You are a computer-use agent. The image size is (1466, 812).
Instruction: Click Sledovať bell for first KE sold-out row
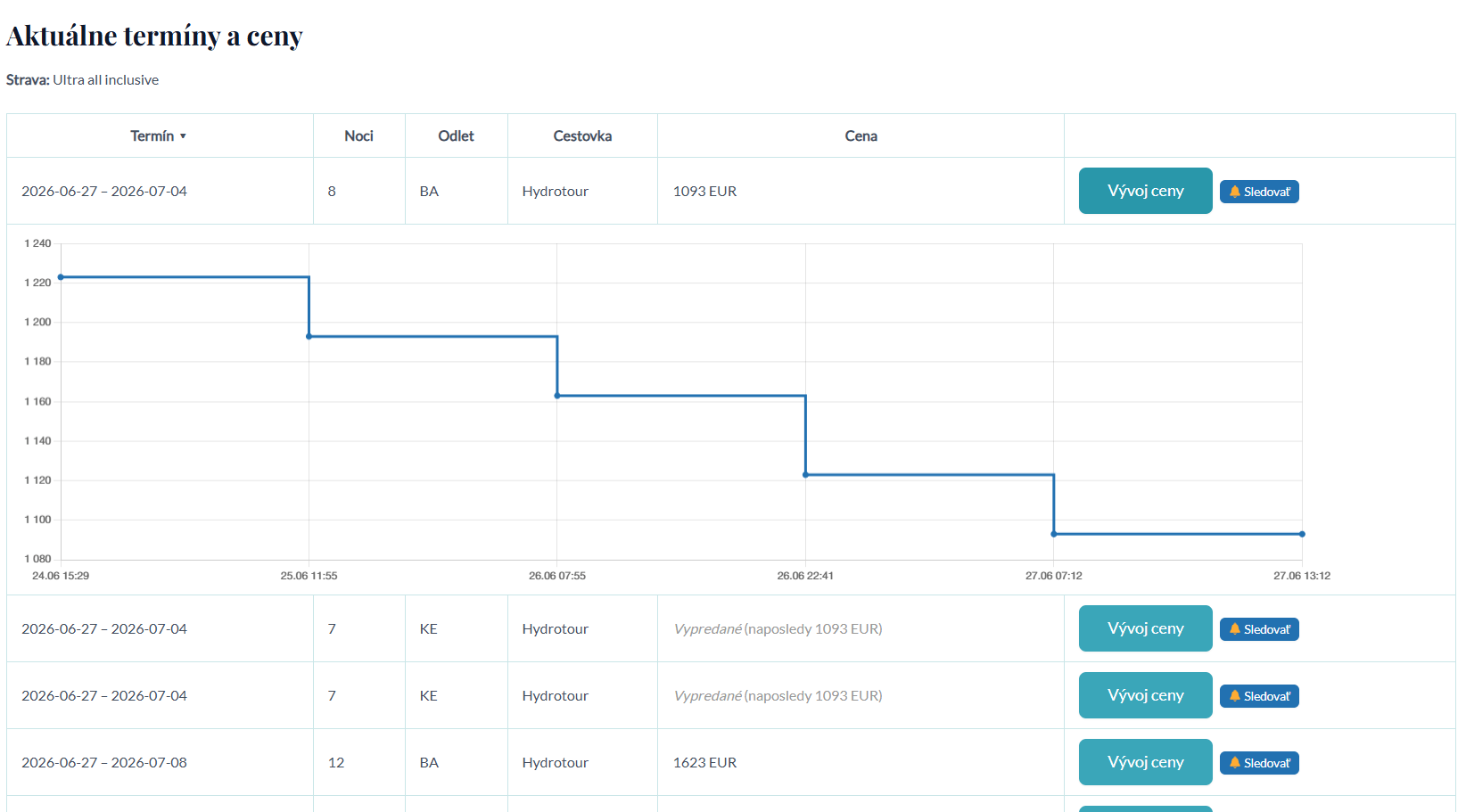coord(1258,629)
